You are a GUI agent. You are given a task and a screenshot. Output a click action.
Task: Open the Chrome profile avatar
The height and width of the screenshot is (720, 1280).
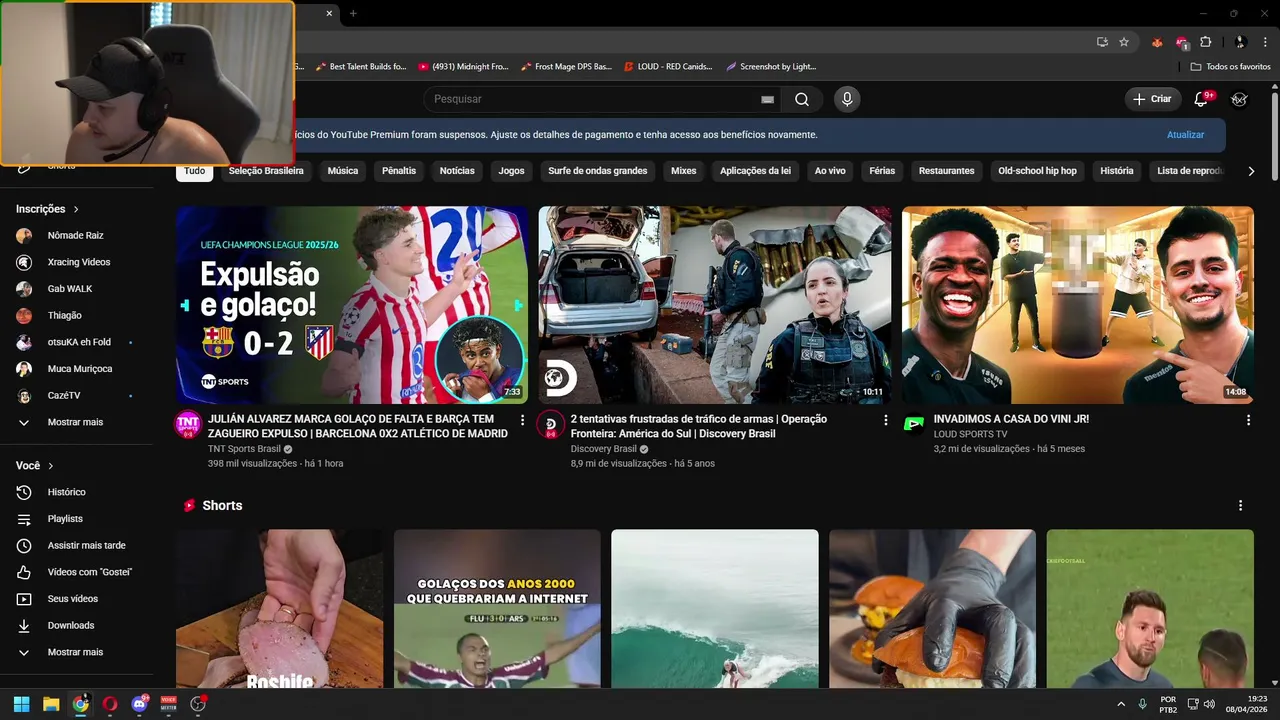pos(1240,42)
